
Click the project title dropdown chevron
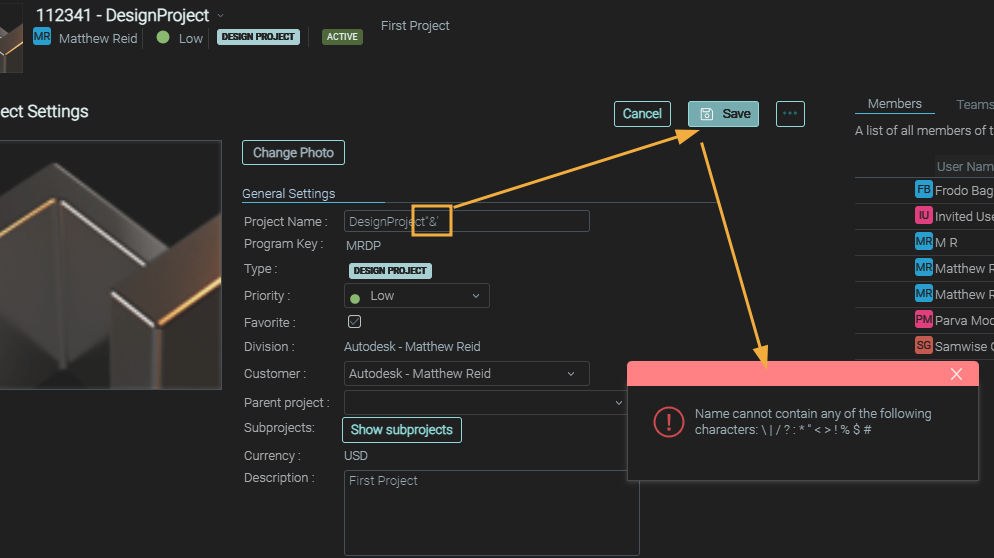point(221,15)
